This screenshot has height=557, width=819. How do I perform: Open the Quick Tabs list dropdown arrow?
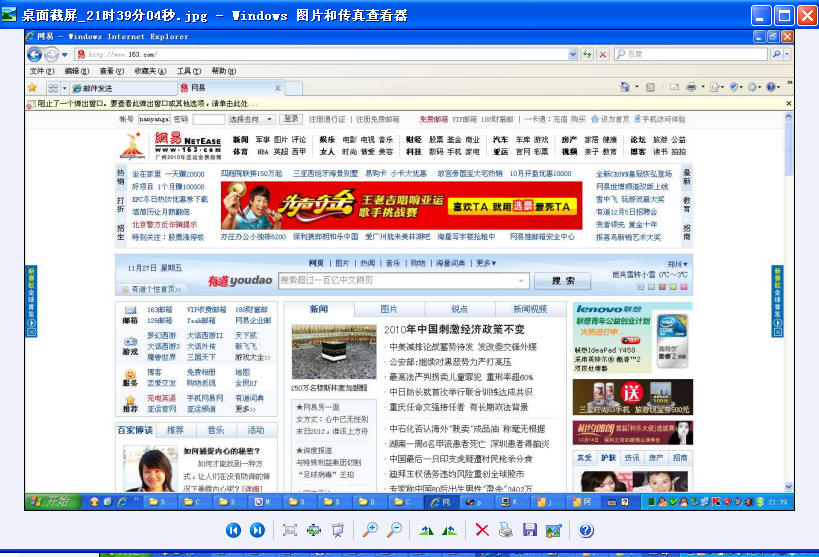tap(65, 88)
